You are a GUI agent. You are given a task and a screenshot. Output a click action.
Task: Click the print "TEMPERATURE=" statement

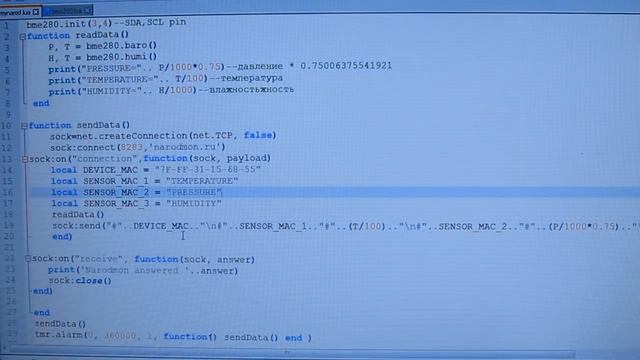(x=128, y=79)
